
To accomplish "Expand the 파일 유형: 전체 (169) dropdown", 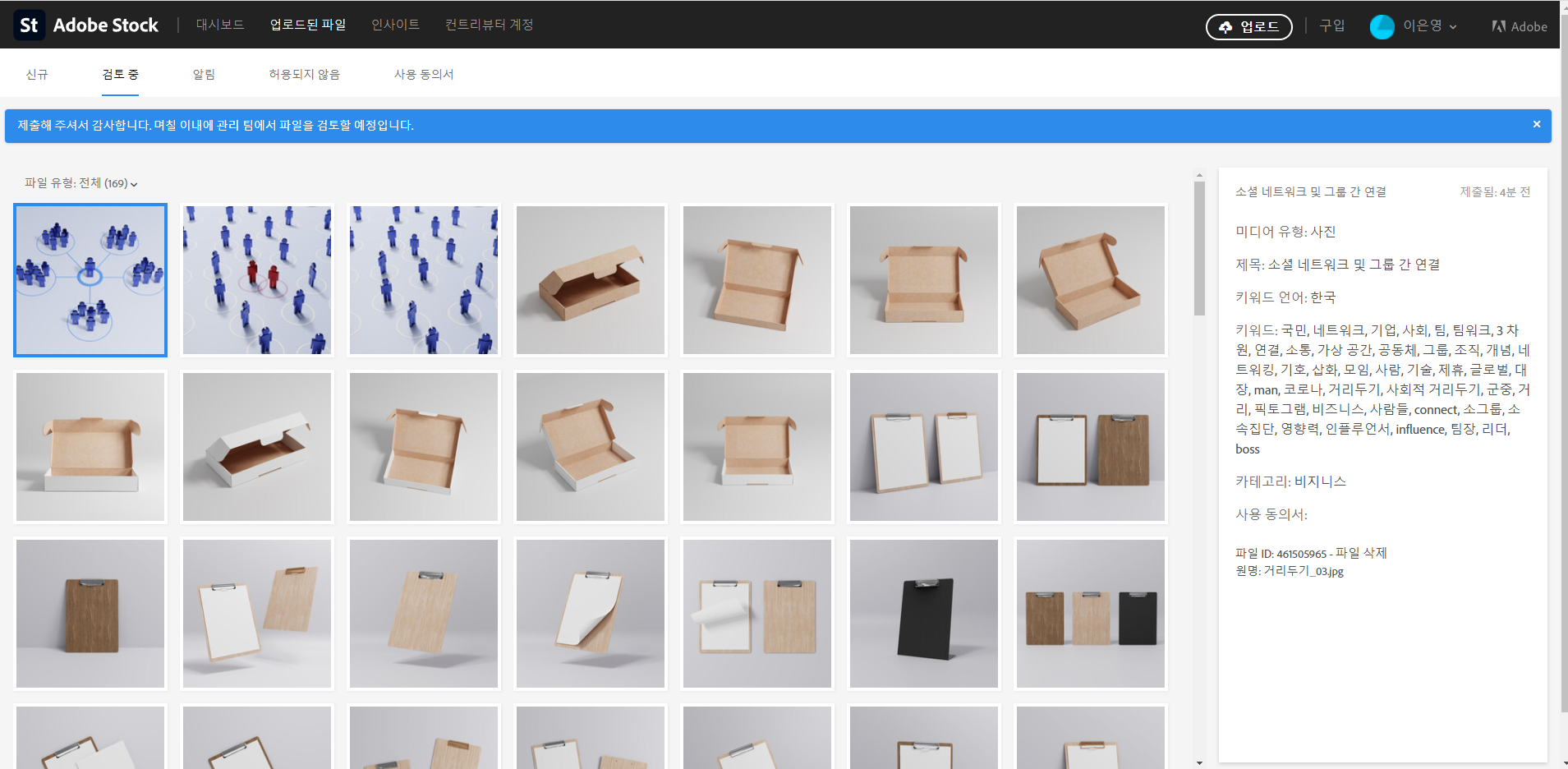I will pos(81,183).
